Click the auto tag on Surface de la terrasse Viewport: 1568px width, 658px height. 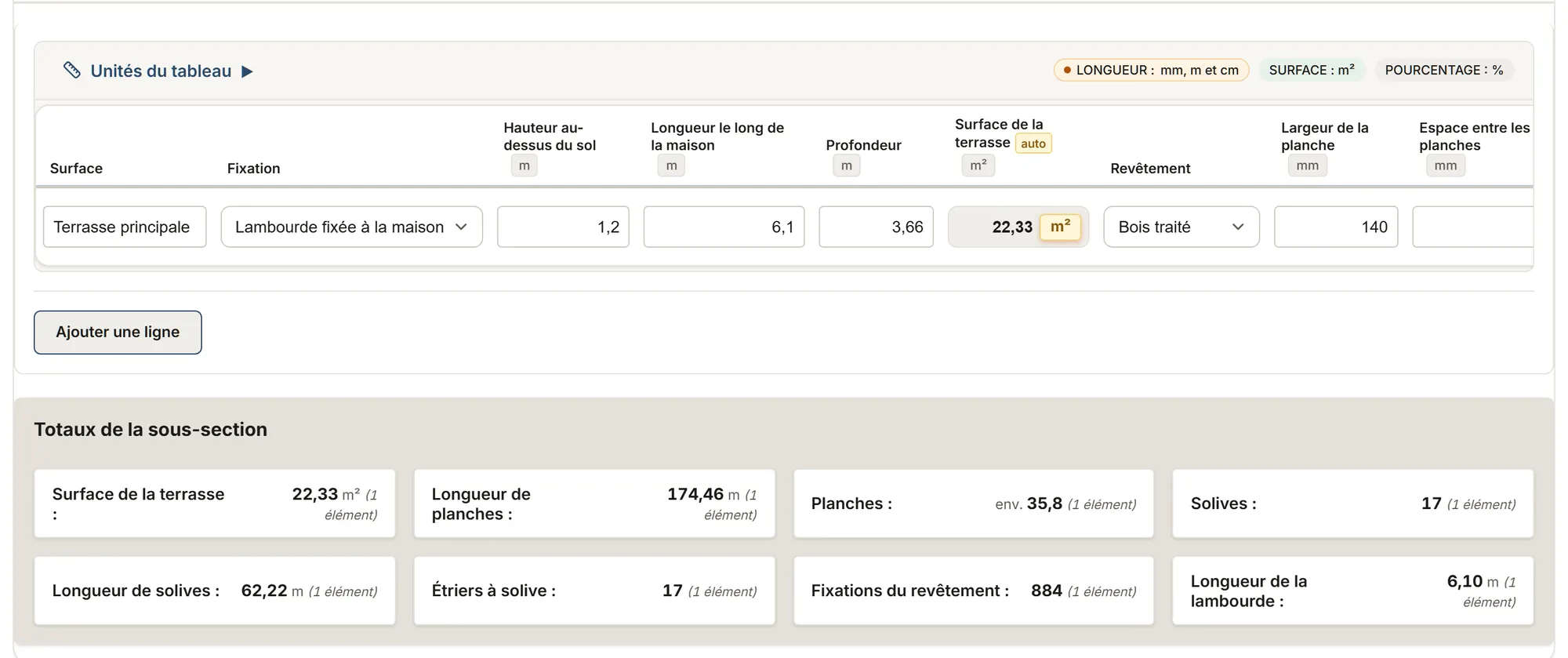coord(1033,144)
